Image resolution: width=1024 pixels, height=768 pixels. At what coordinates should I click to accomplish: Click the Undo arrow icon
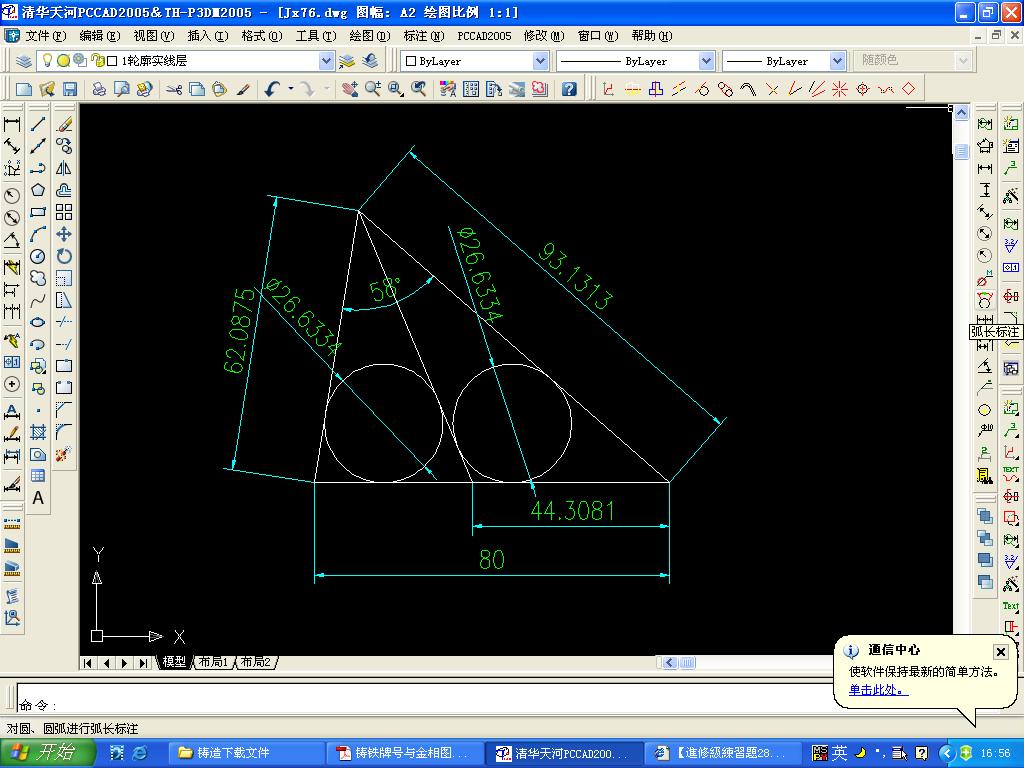click(272, 89)
